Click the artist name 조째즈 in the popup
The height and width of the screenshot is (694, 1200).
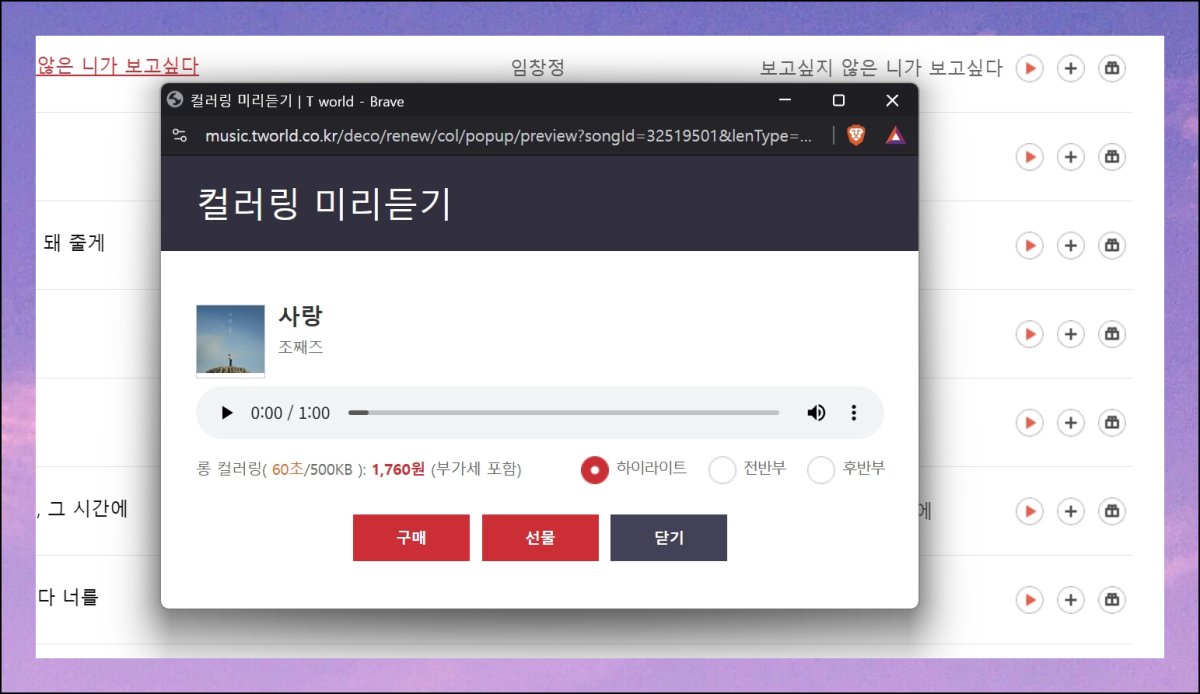coord(301,348)
